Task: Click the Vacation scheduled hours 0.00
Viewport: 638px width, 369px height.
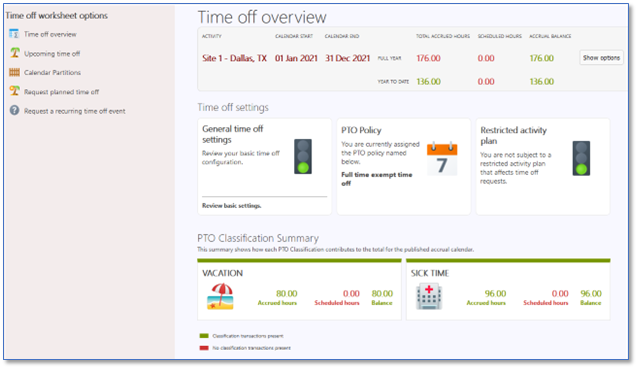Action: pos(351,293)
